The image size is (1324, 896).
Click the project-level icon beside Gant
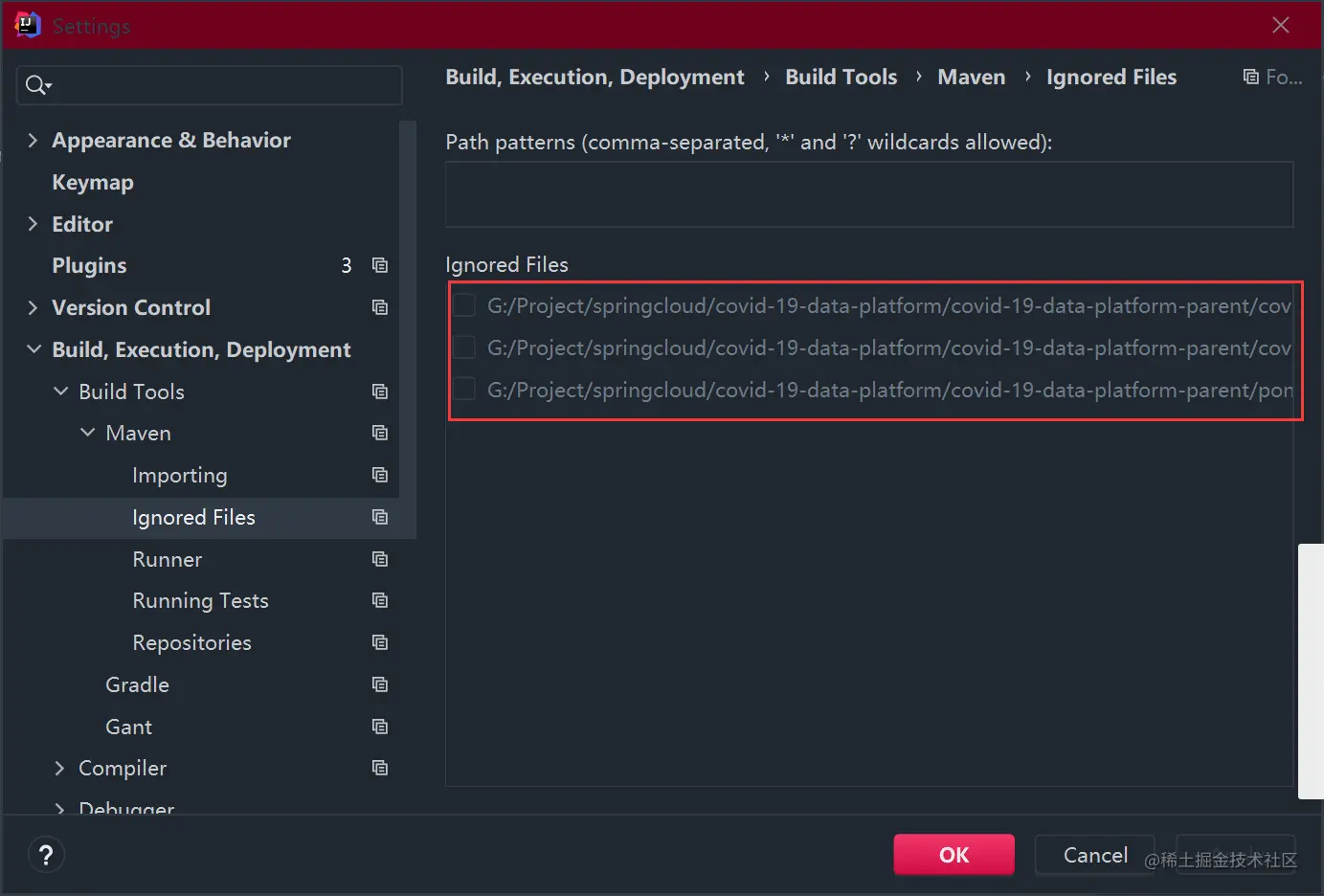[x=380, y=727]
